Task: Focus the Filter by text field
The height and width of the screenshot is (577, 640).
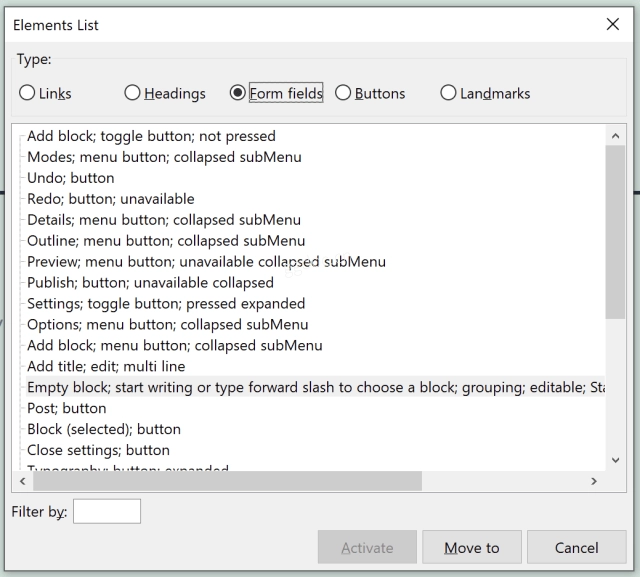Action: click(x=107, y=511)
